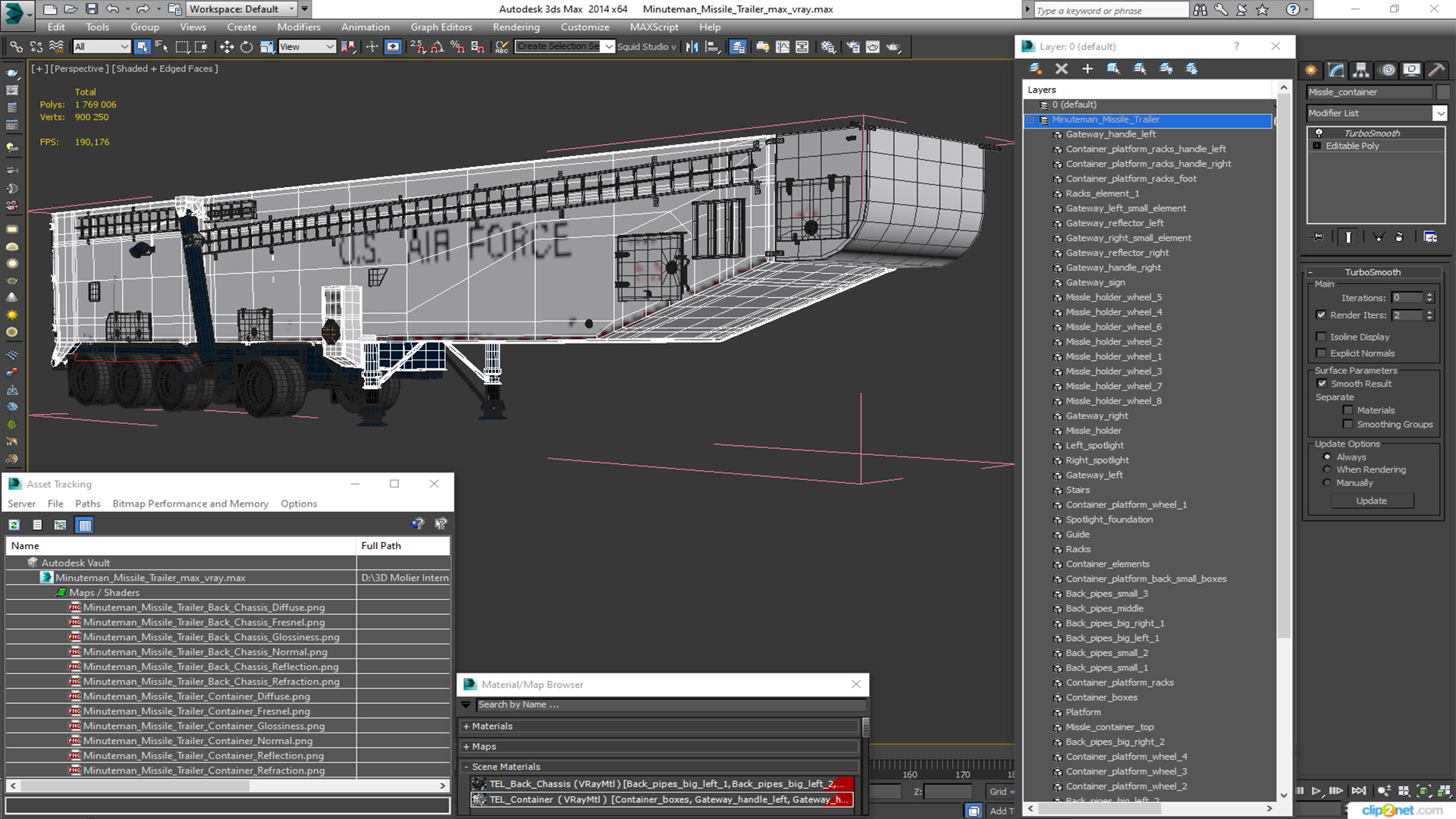Enable Explicit Normals checkbox
The image size is (1456, 819).
[x=1321, y=353]
